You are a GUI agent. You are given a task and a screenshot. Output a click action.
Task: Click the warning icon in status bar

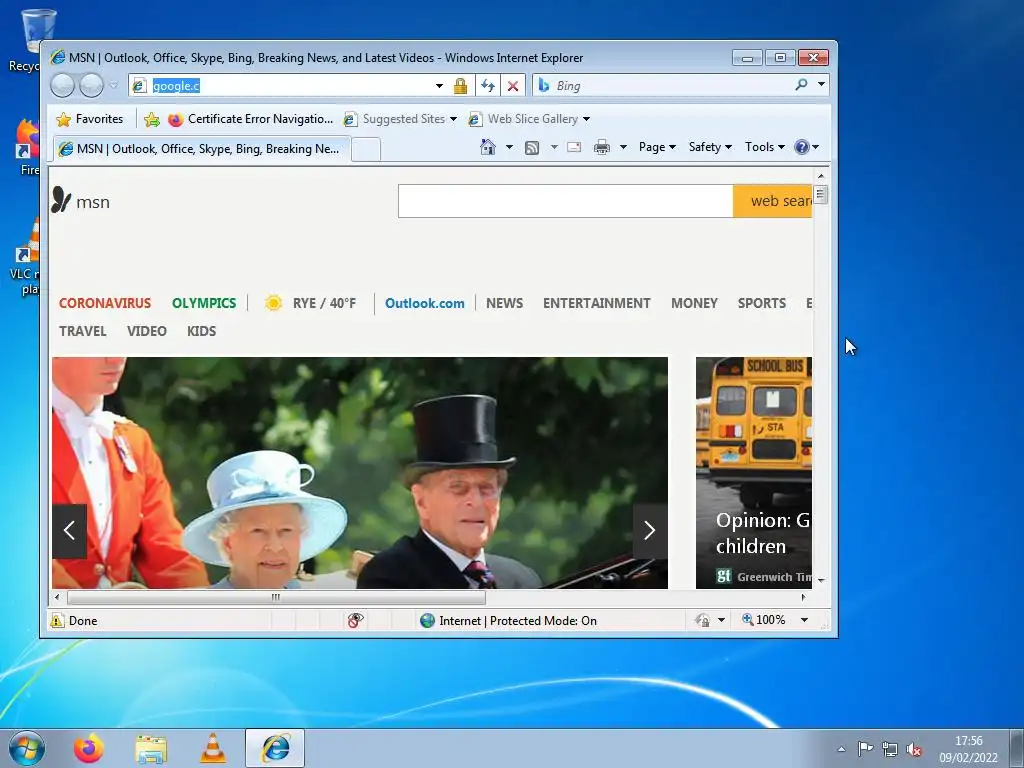[57, 620]
